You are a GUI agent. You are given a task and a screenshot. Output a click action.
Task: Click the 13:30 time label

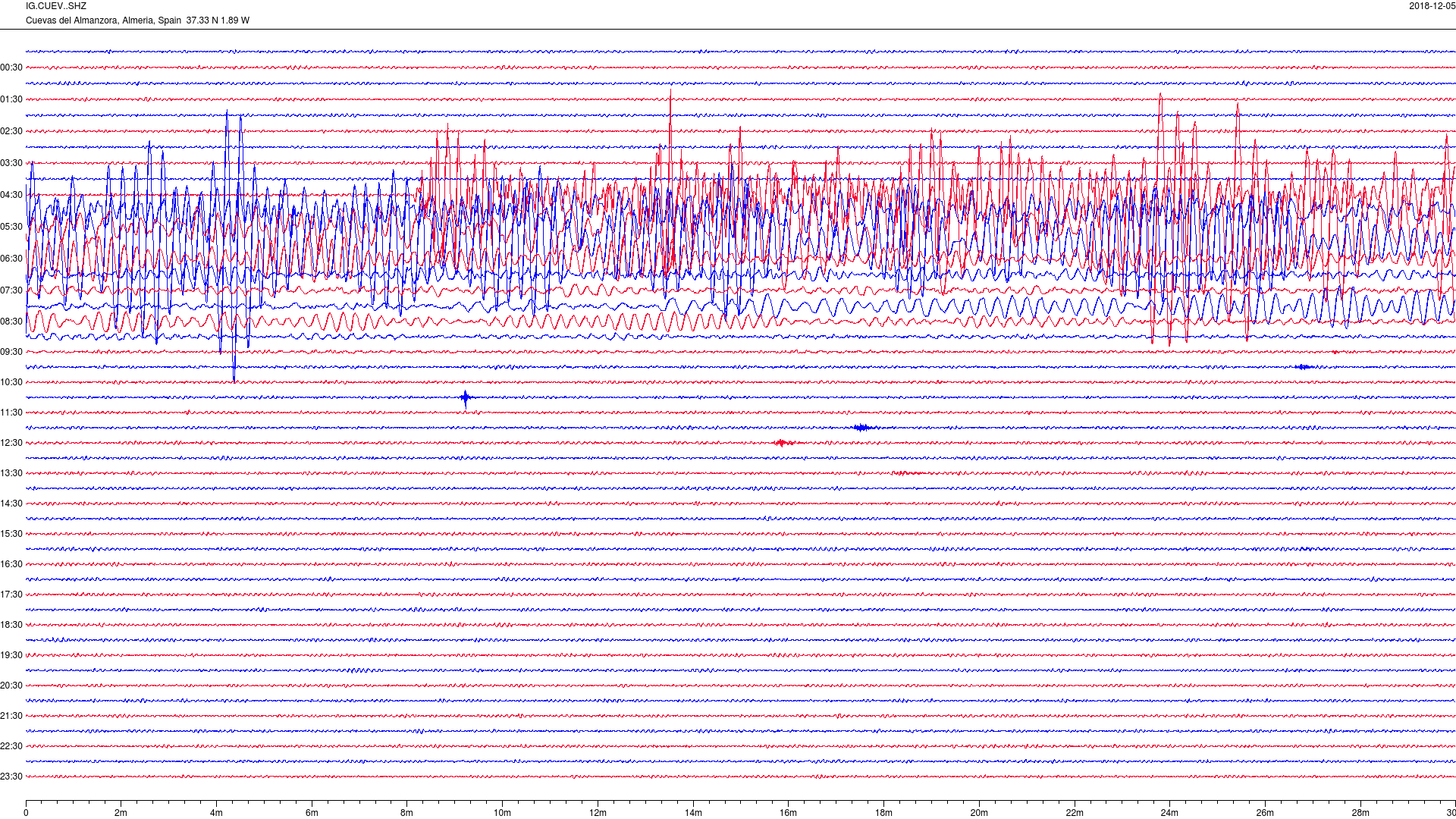[x=11, y=473]
